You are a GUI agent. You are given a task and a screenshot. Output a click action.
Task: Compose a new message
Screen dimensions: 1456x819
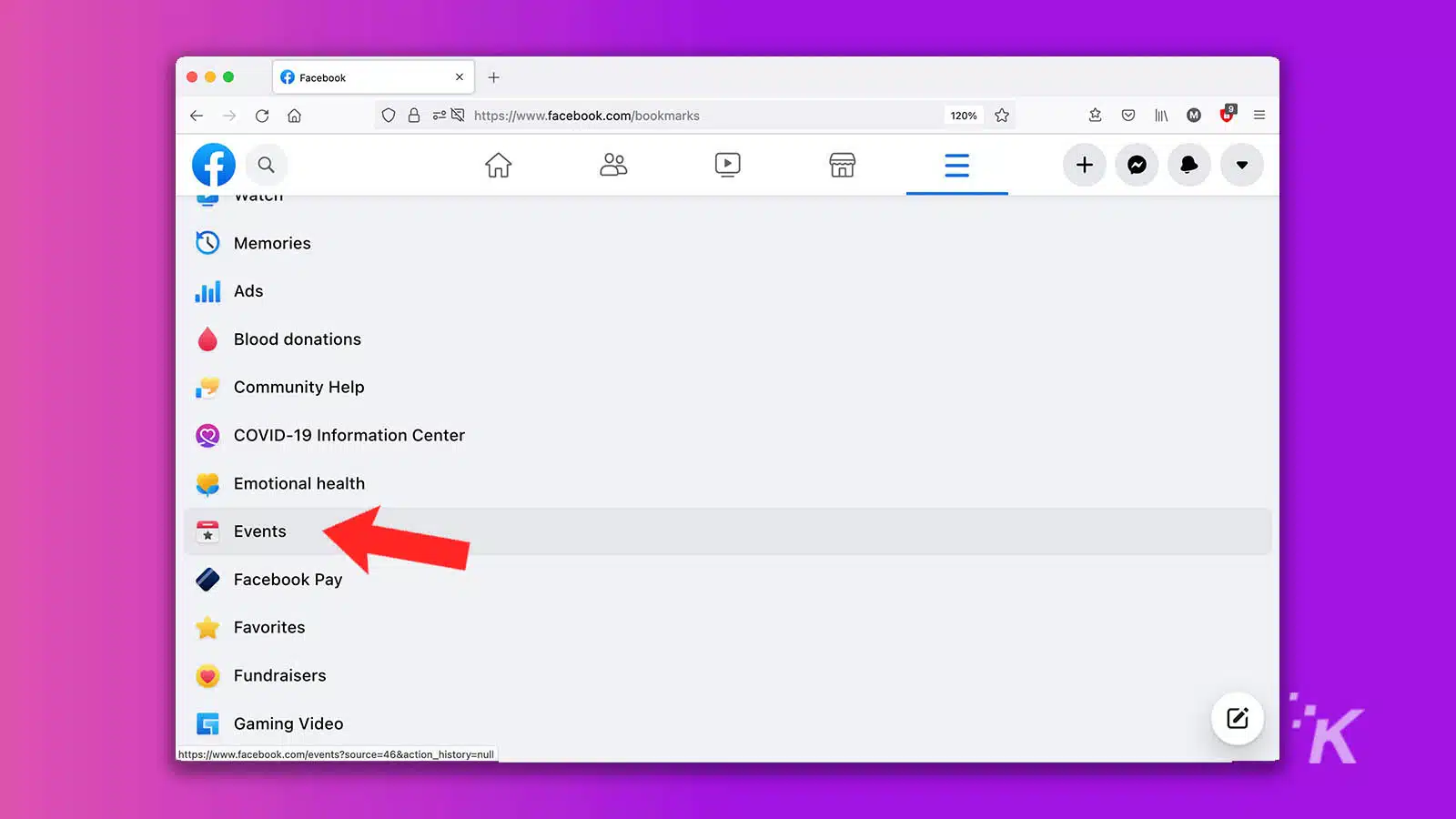(x=1237, y=718)
